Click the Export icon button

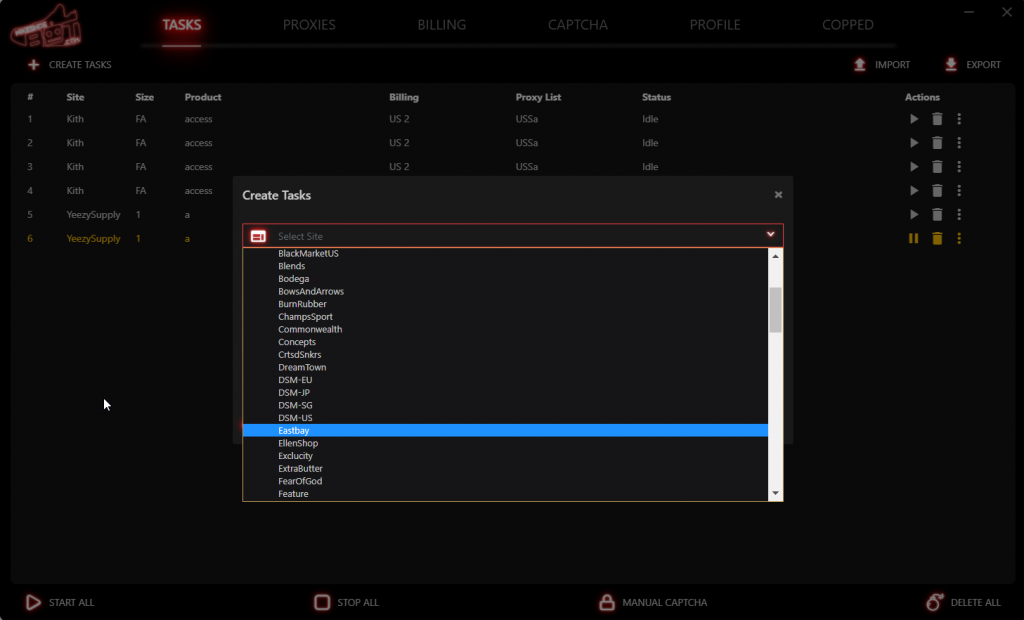pyautogui.click(x=951, y=65)
